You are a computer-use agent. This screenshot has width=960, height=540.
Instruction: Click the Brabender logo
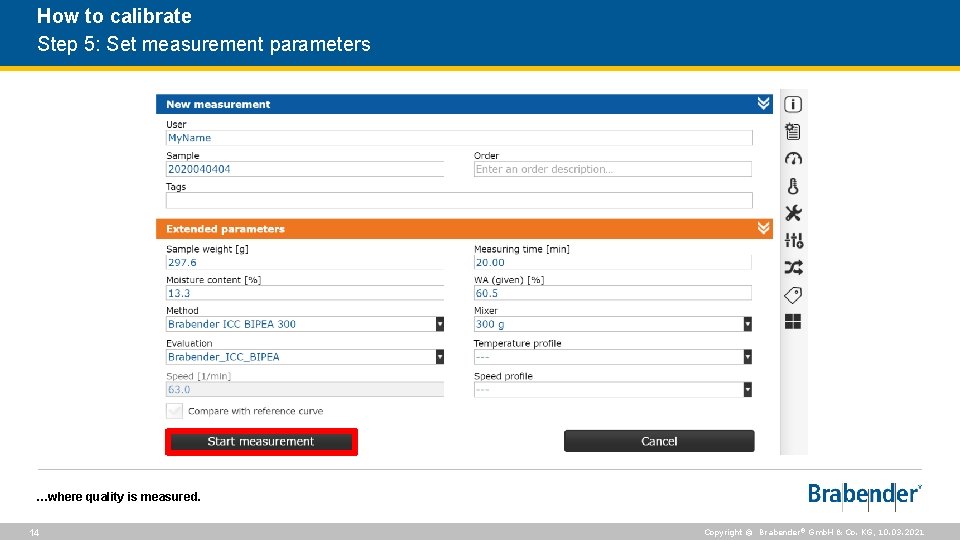coord(864,495)
